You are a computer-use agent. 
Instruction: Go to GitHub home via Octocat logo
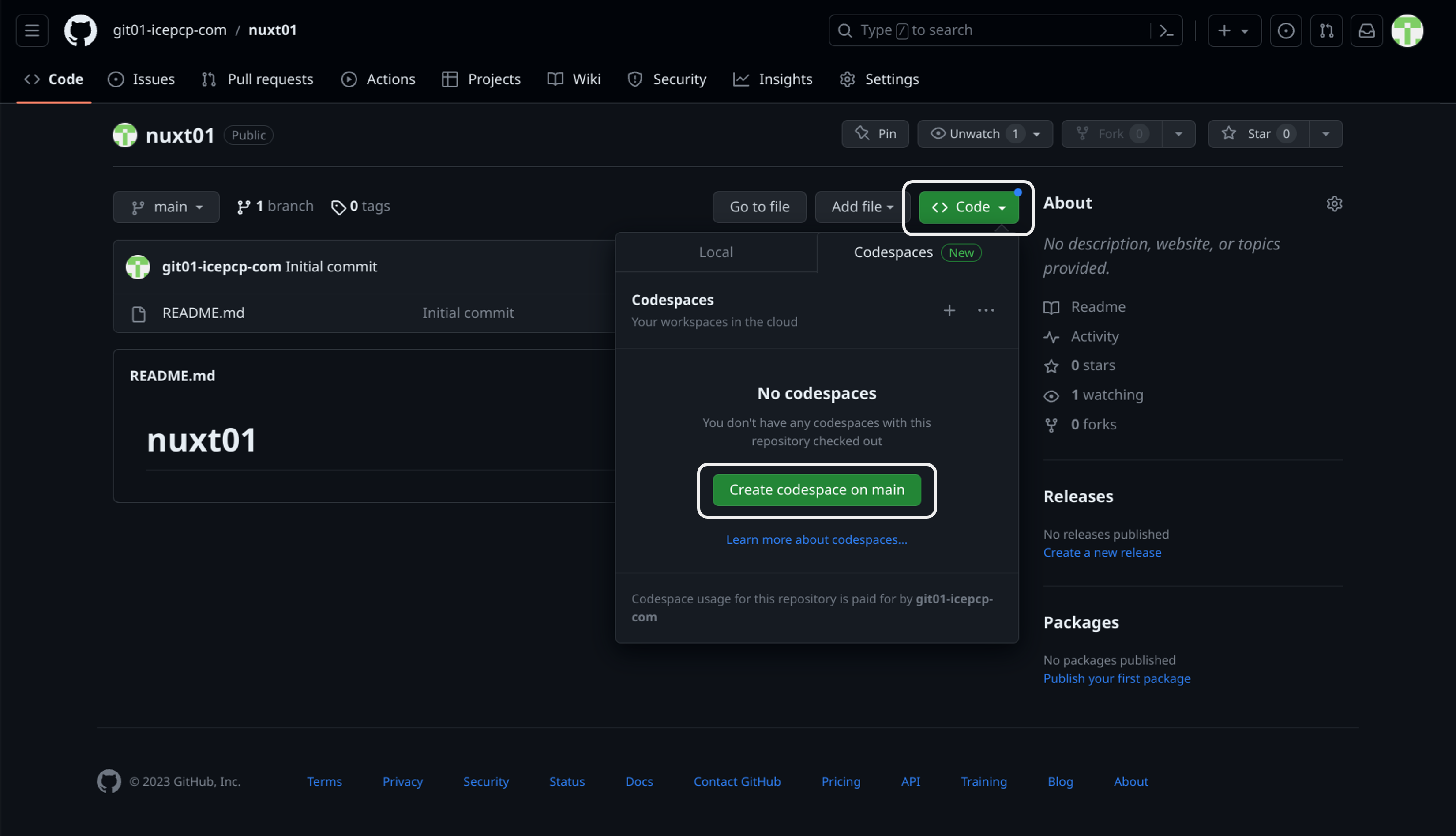(x=80, y=30)
